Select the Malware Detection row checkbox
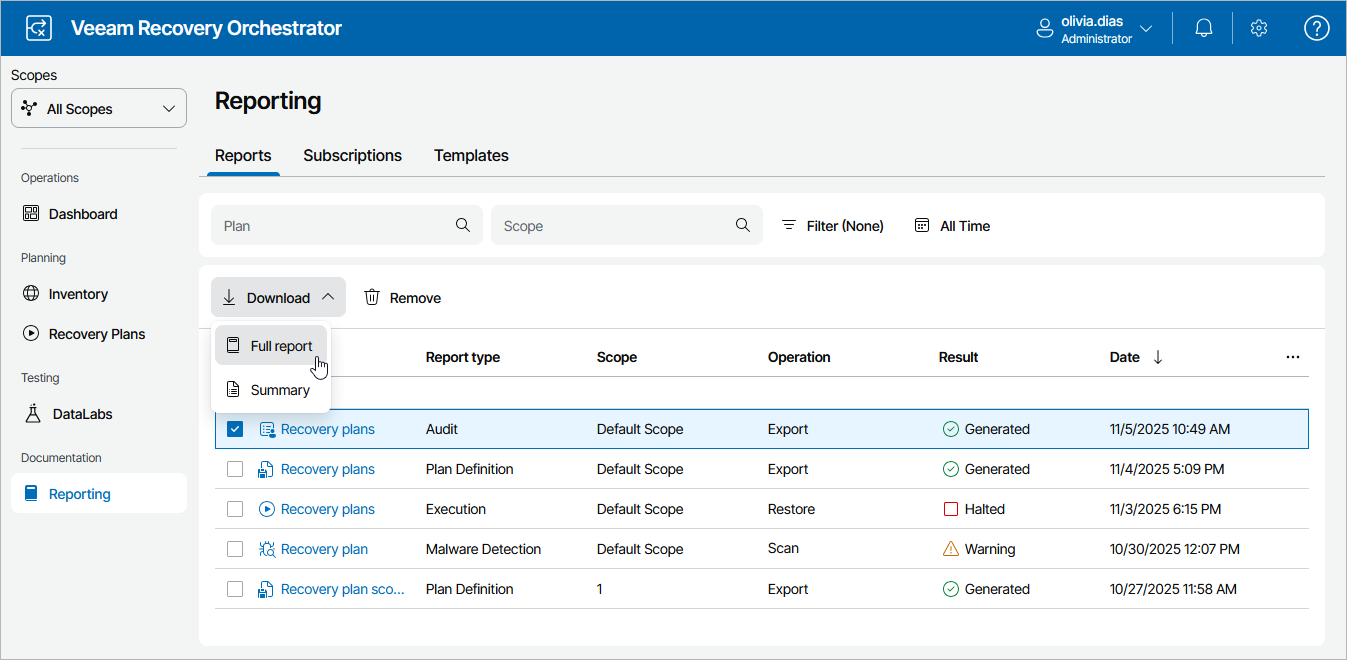This screenshot has height=660, width=1347. coord(235,549)
